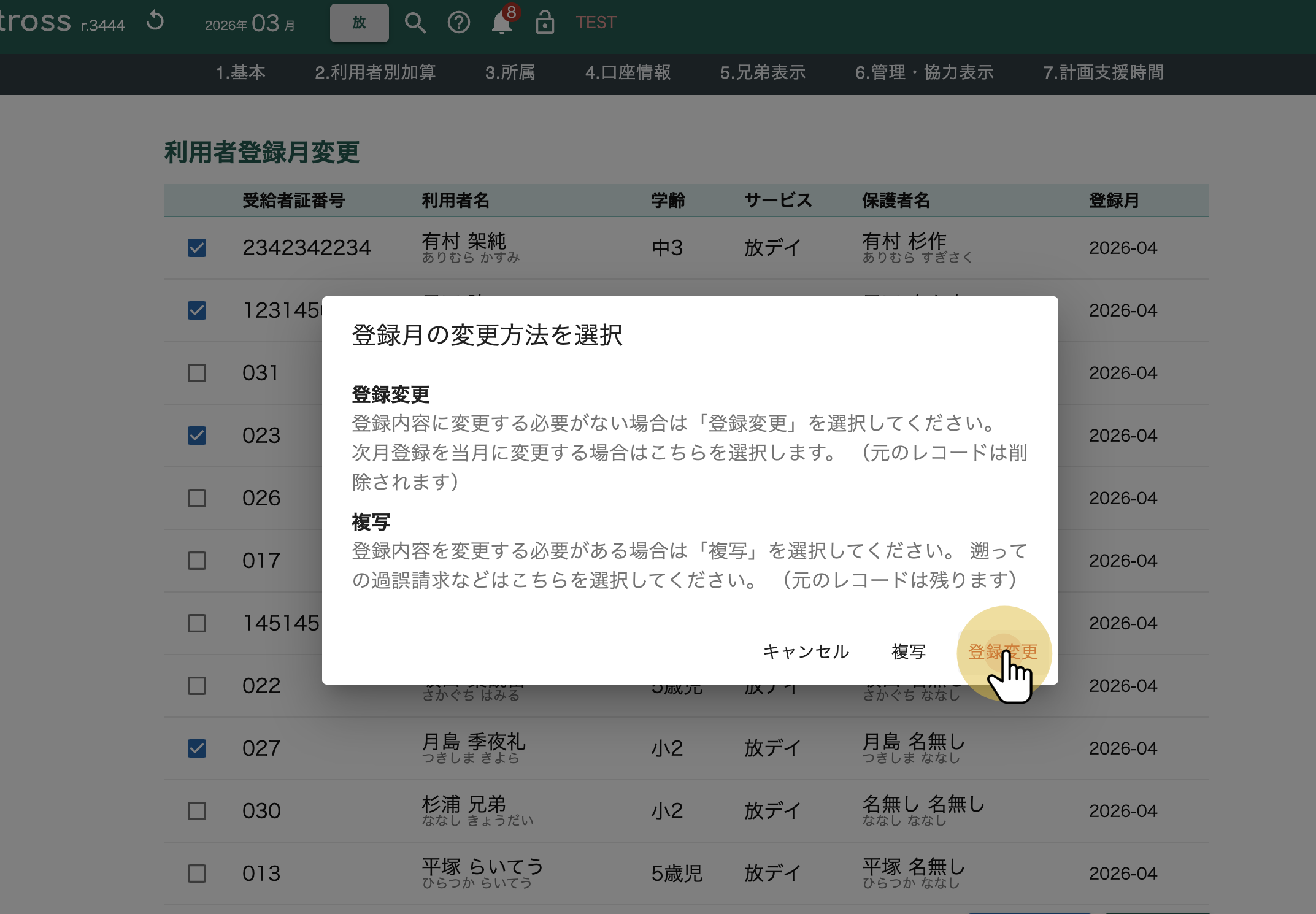Screen dimensions: 1316x914
Task: Uncheck the checkbox for 2342342234
Action: (x=197, y=248)
